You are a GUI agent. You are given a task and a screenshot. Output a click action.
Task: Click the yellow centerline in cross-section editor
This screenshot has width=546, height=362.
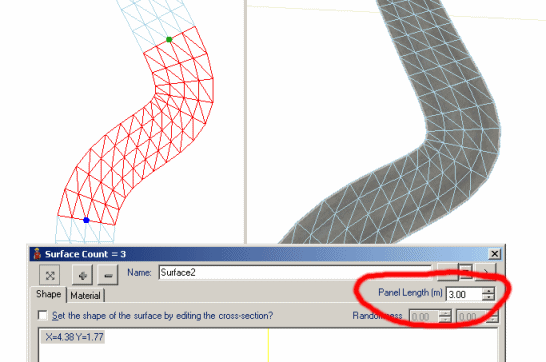click(268, 345)
